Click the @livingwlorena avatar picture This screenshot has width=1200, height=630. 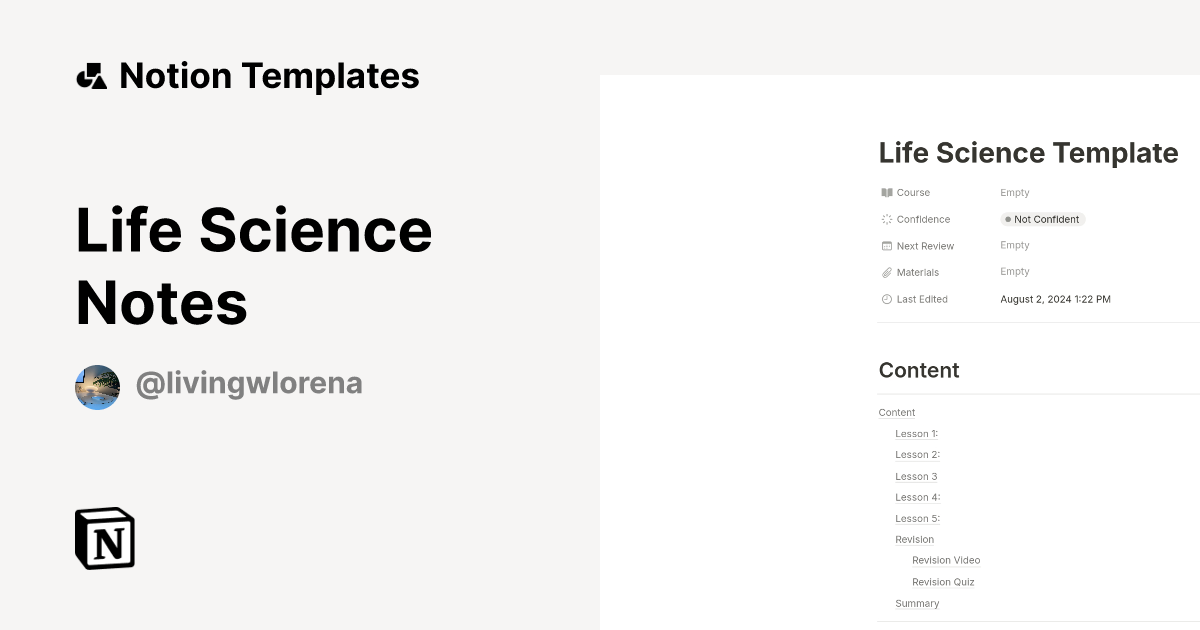click(x=97, y=386)
